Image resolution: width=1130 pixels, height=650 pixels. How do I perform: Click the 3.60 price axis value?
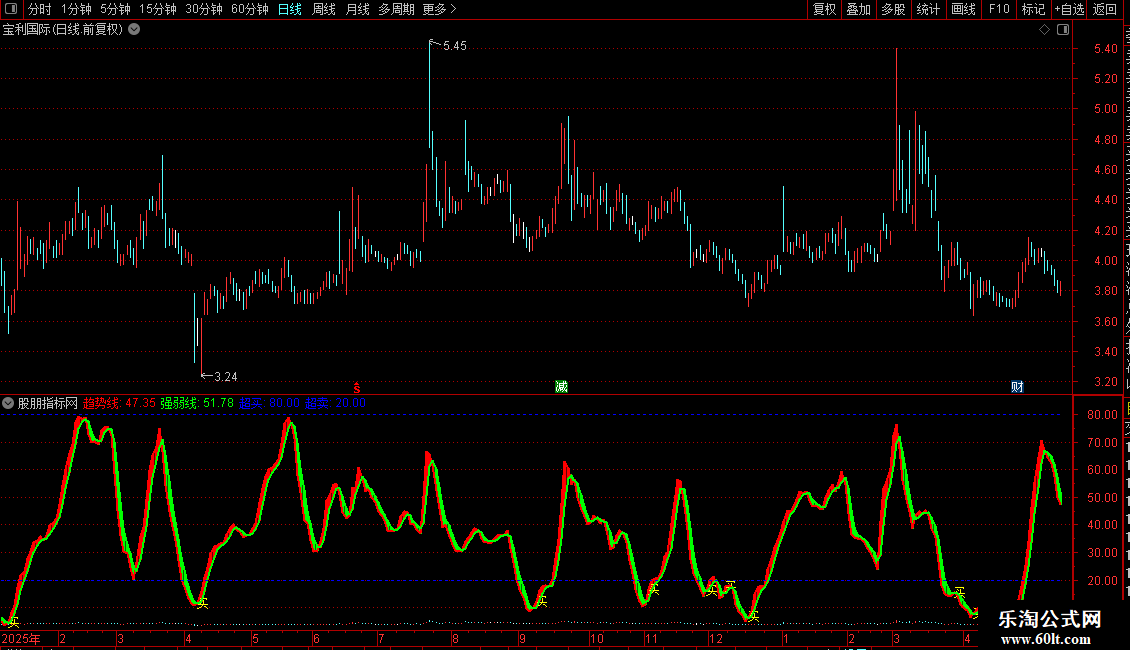pos(1105,321)
